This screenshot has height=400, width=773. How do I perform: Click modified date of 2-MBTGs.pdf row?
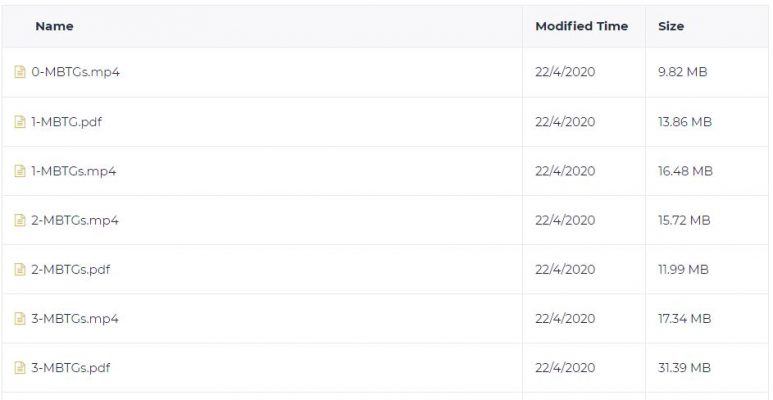[565, 269]
